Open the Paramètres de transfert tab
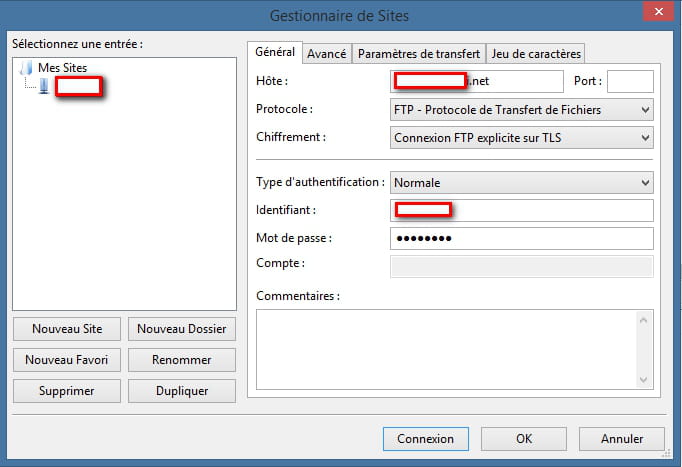This screenshot has height=467, width=682. [x=419, y=53]
